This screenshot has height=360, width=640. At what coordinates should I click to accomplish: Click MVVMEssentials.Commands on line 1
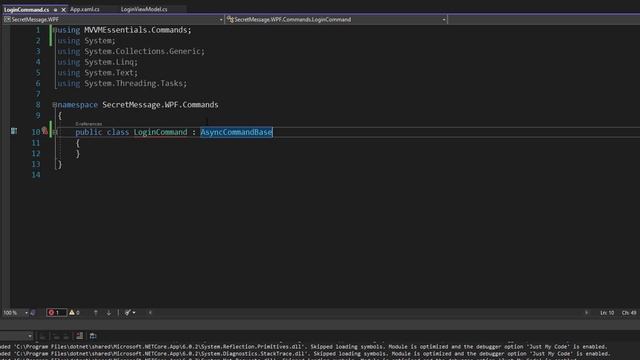136,30
